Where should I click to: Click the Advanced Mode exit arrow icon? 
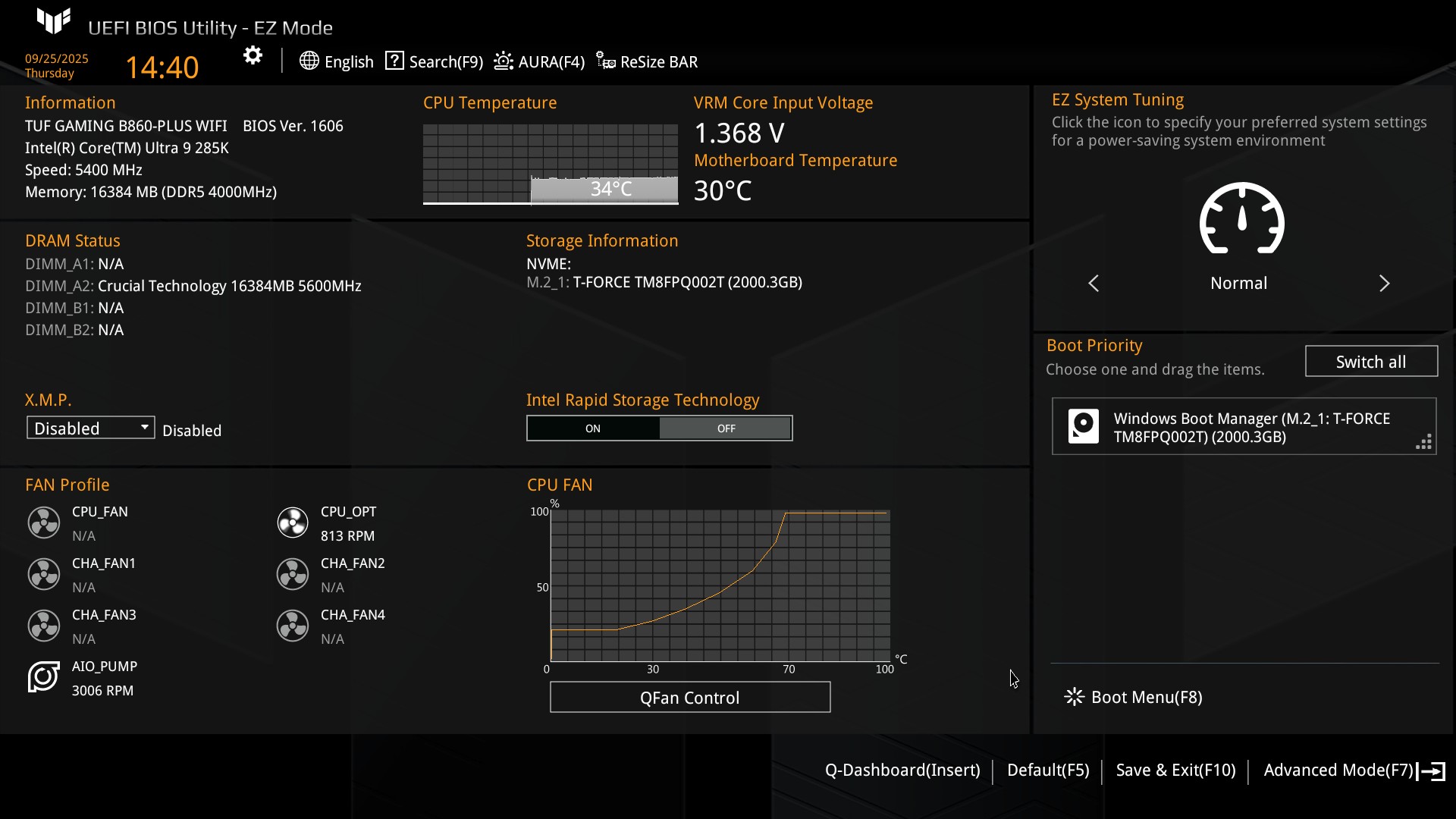click(x=1431, y=771)
